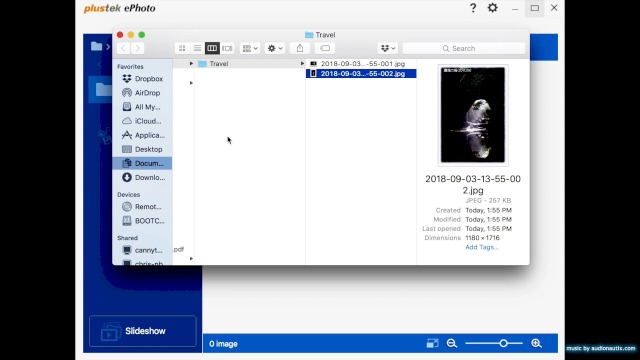
Task: Open Dropbox in Finder sidebar
Action: (142, 79)
